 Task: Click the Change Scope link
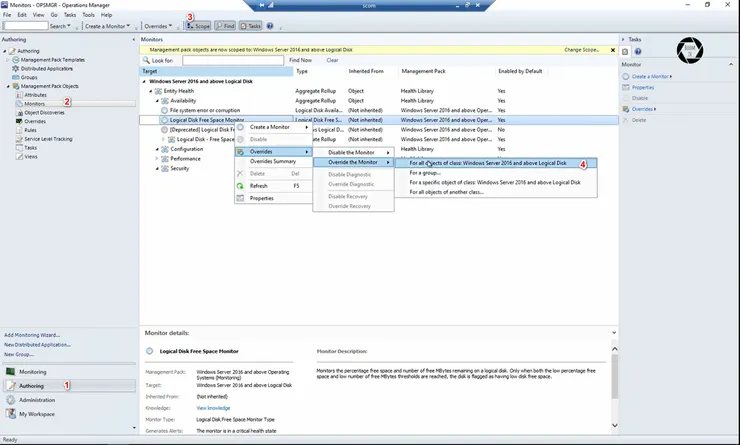[x=583, y=49]
